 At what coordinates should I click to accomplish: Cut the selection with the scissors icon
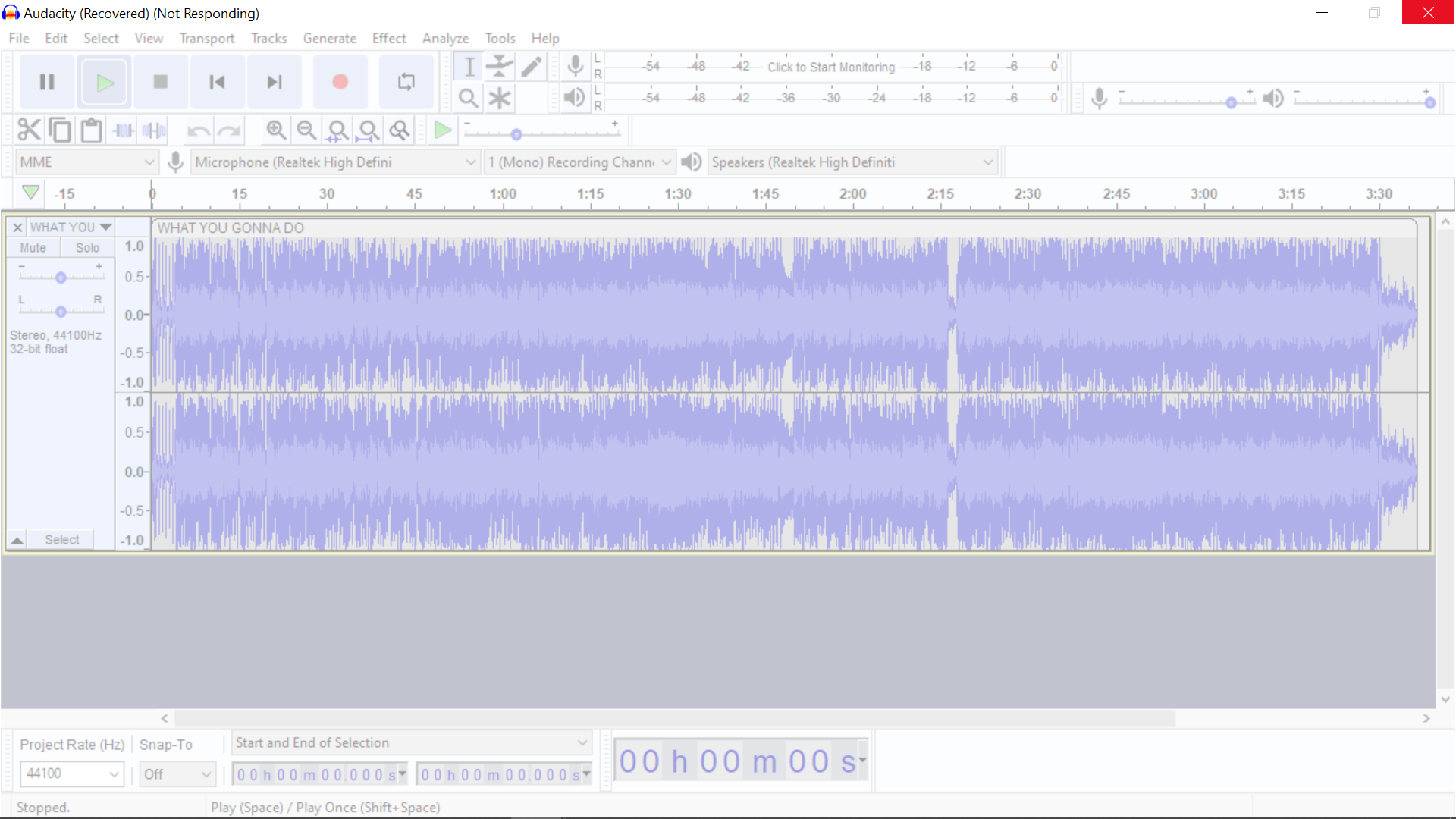[x=29, y=130]
